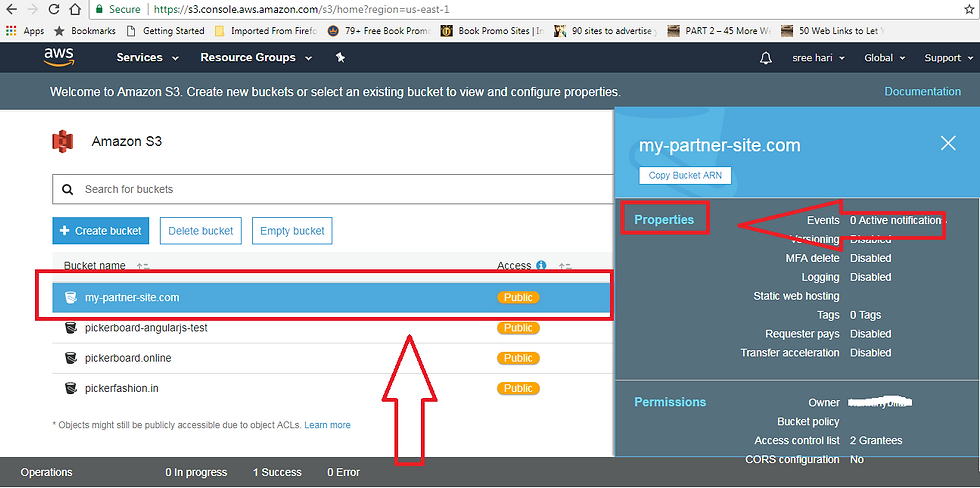Viewport: 980px width, 488px height.
Task: Click the Amazon S3 red service icon
Action: pyautogui.click(x=62, y=141)
